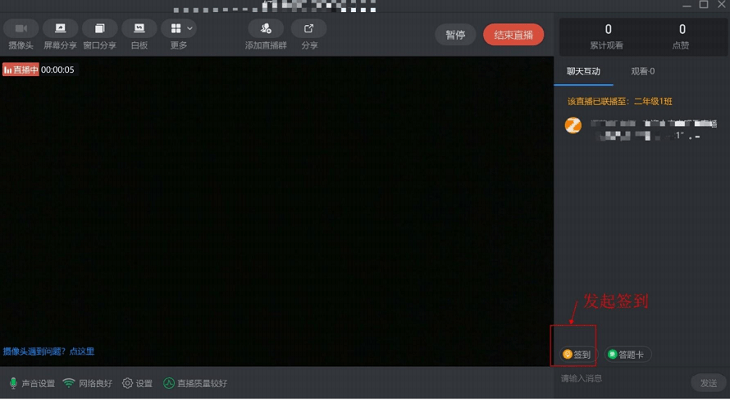The height and width of the screenshot is (400, 730).
Task: Open the 白板 whiteboard tool
Action: tap(139, 29)
